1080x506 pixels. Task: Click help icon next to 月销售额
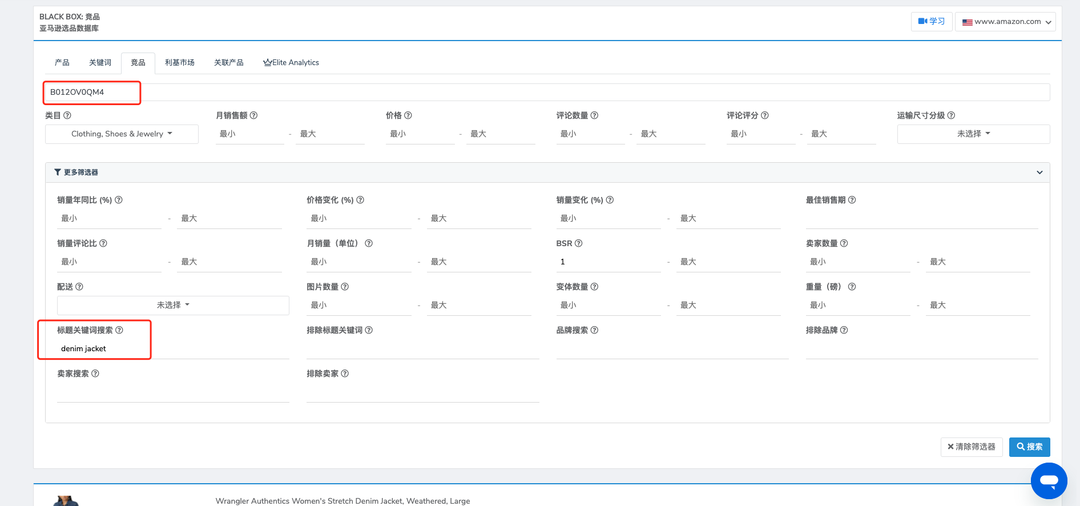pyautogui.click(x=254, y=116)
